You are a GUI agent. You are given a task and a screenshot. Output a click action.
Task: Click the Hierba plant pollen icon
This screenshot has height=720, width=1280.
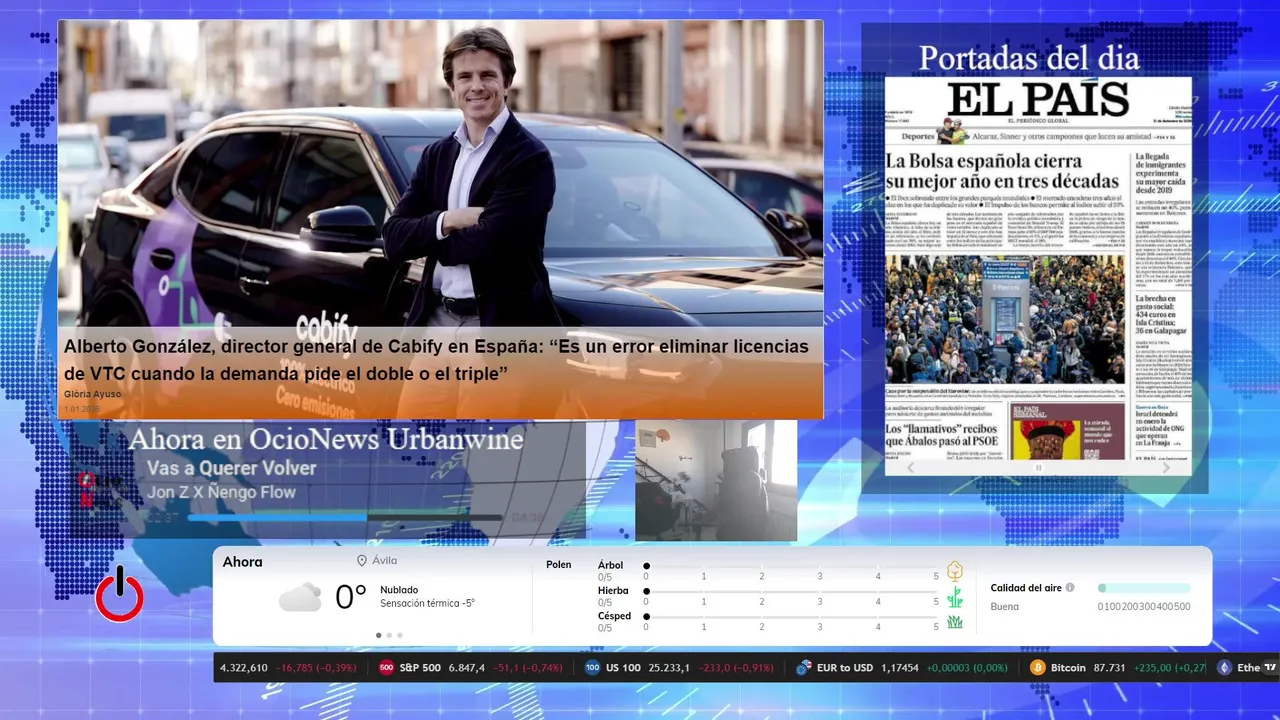tap(955, 597)
